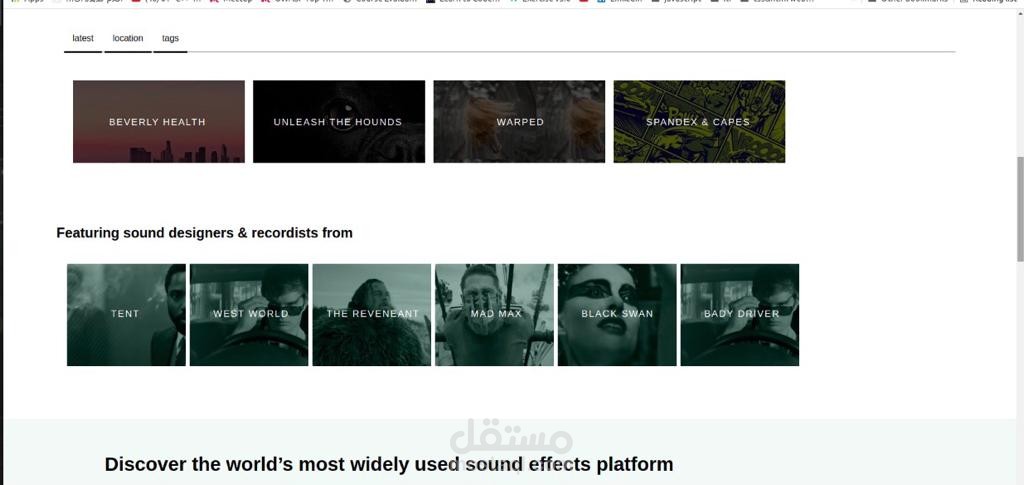Switch to the latest tab

click(83, 39)
